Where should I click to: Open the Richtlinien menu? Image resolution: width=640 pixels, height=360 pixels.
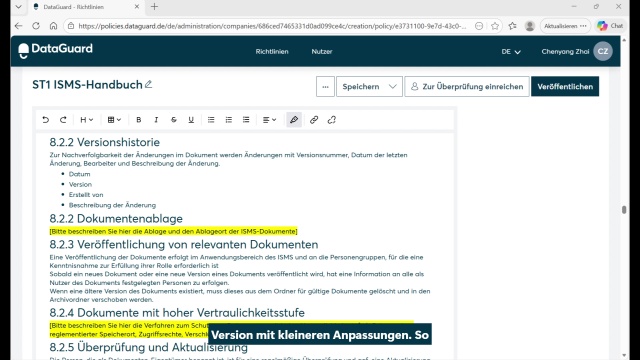coord(272,51)
